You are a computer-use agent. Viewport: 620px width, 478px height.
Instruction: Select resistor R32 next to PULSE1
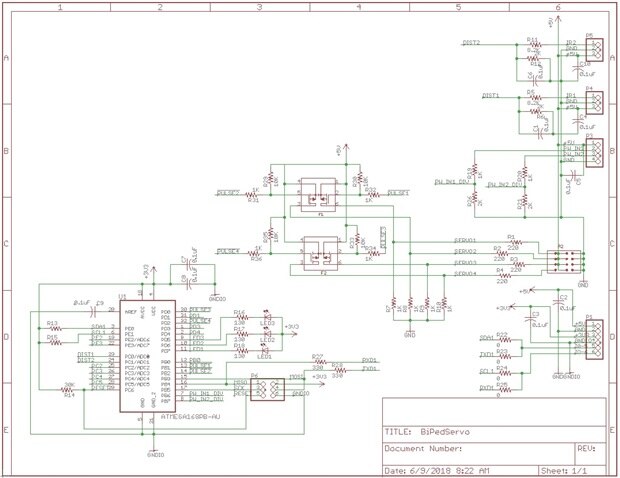coord(372,195)
